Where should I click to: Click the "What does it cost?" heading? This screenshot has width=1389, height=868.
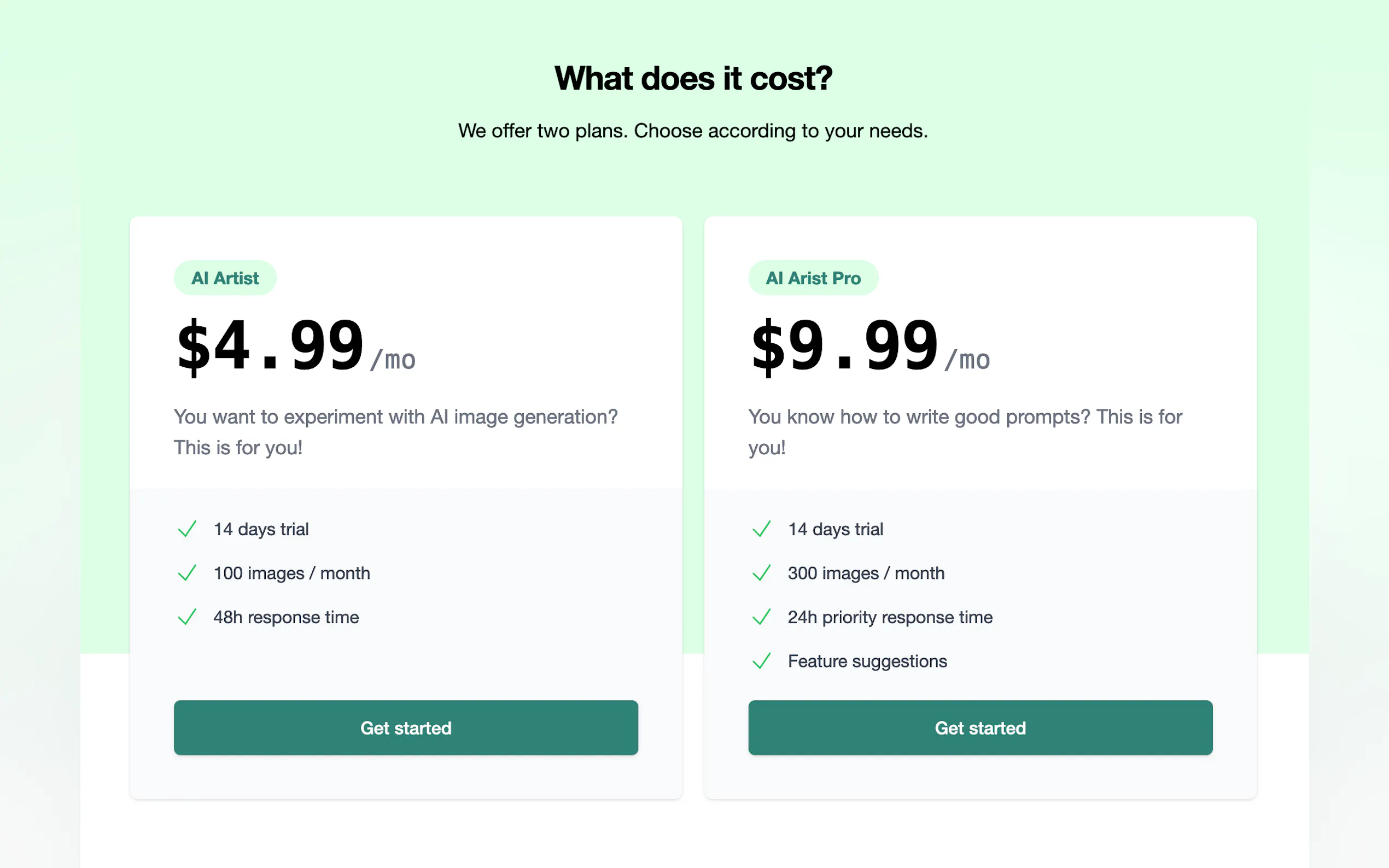tap(693, 79)
